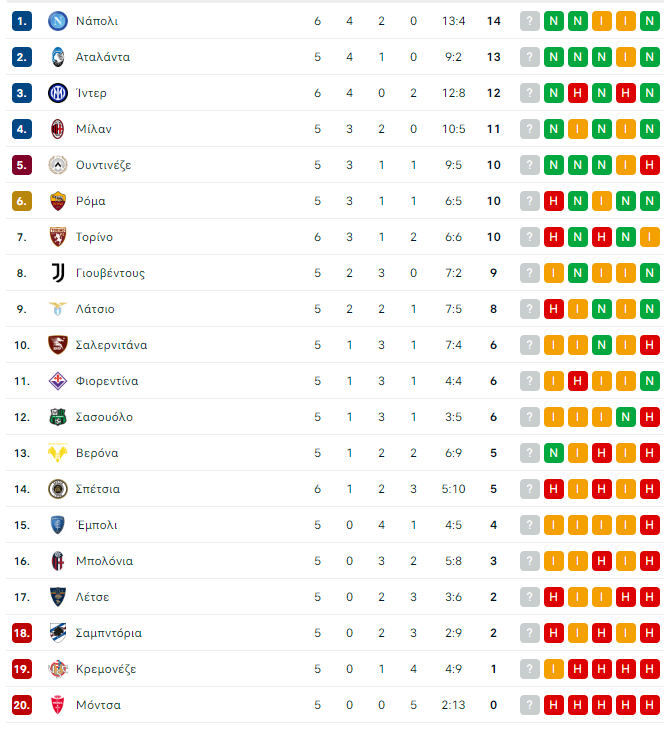
Task: Open the Μόντσα team page
Action: click(x=98, y=705)
